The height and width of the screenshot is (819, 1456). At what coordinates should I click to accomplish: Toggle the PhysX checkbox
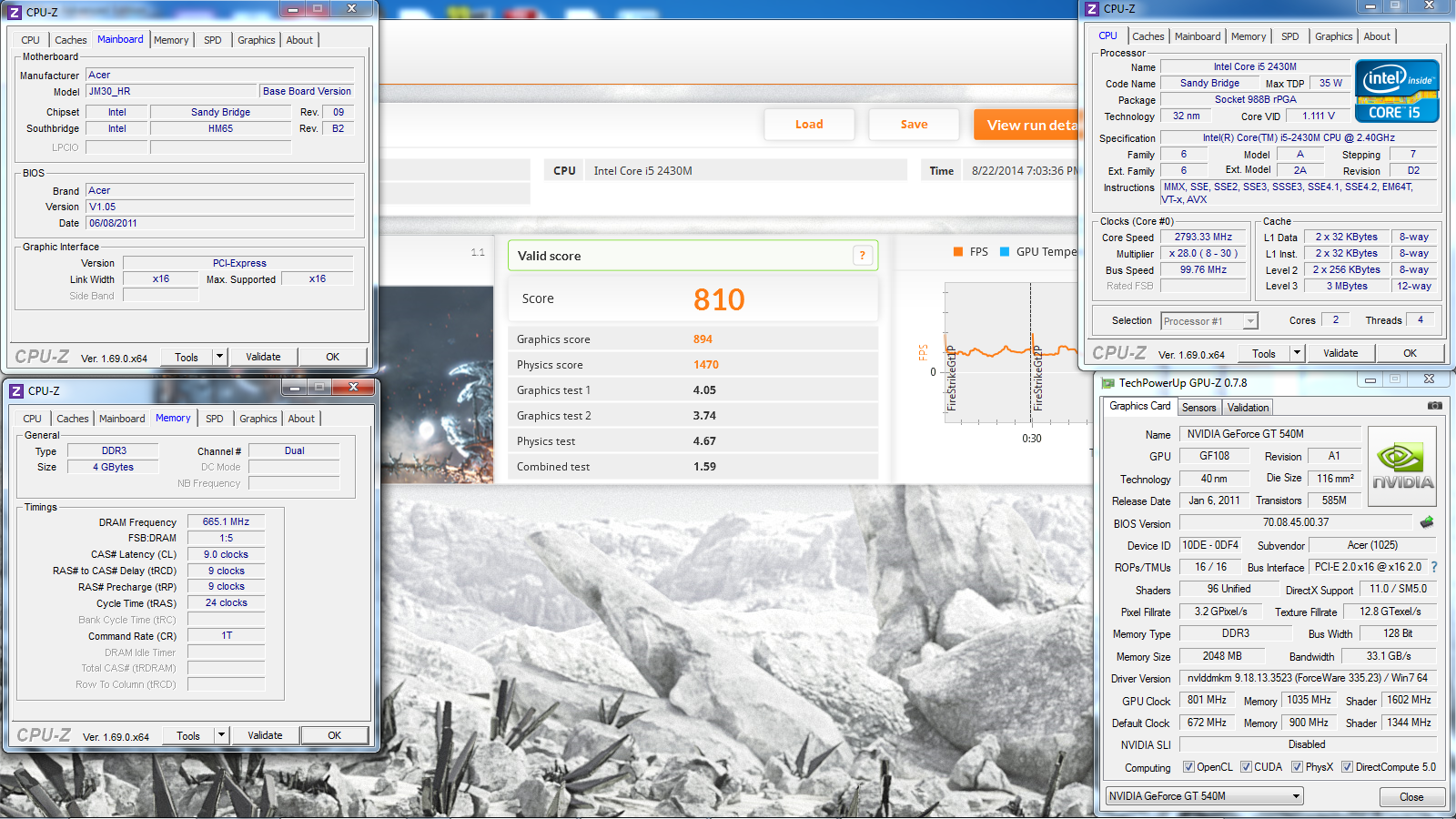pos(1297,767)
